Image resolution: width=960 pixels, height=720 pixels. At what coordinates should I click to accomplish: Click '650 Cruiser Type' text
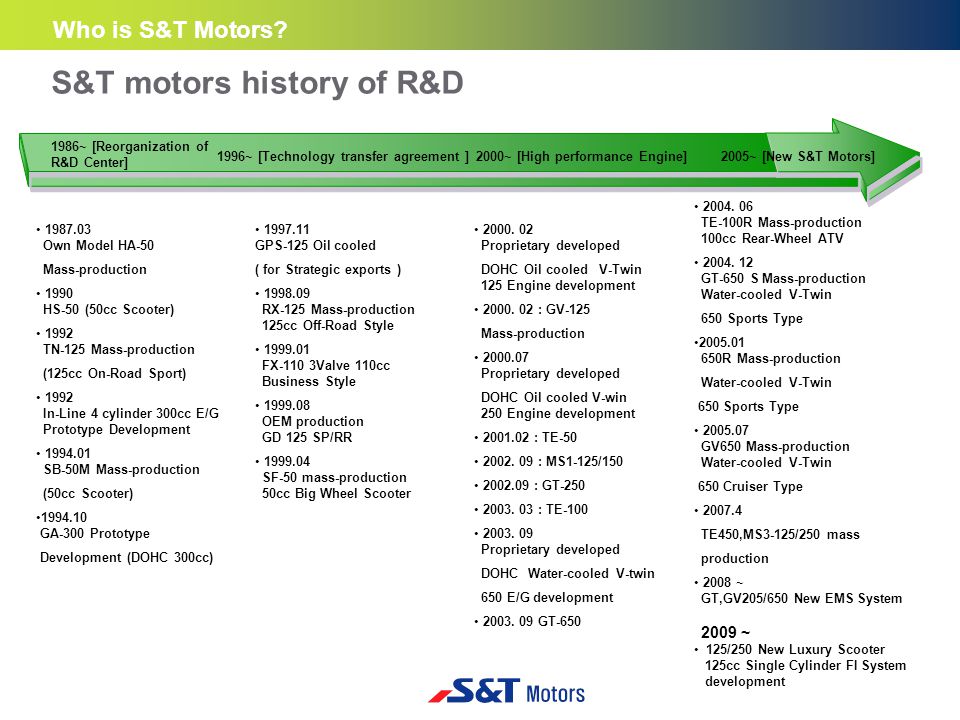point(750,487)
